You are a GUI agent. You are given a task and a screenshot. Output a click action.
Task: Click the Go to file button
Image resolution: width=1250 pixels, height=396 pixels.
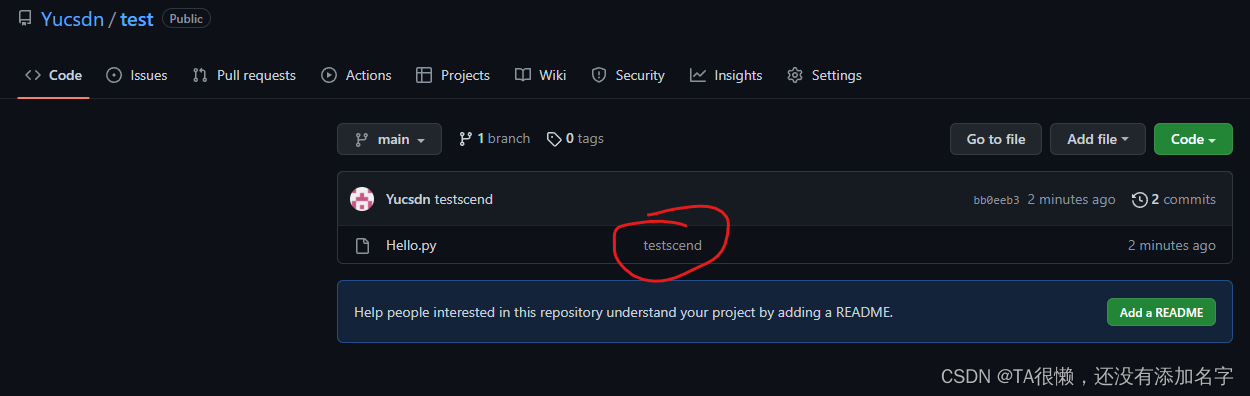pos(996,139)
